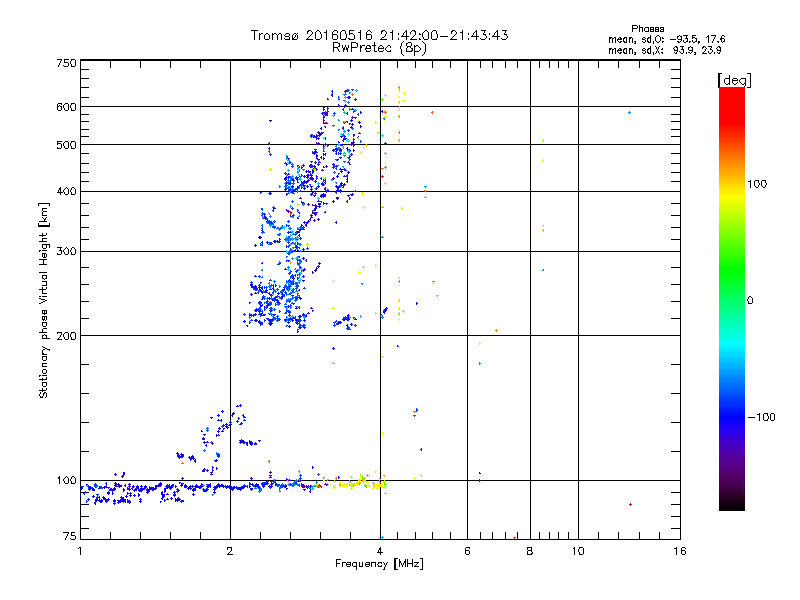The width and height of the screenshot is (800, 600).
Task: Click the x-axis tick label '8'
Action: [x=530, y=551]
